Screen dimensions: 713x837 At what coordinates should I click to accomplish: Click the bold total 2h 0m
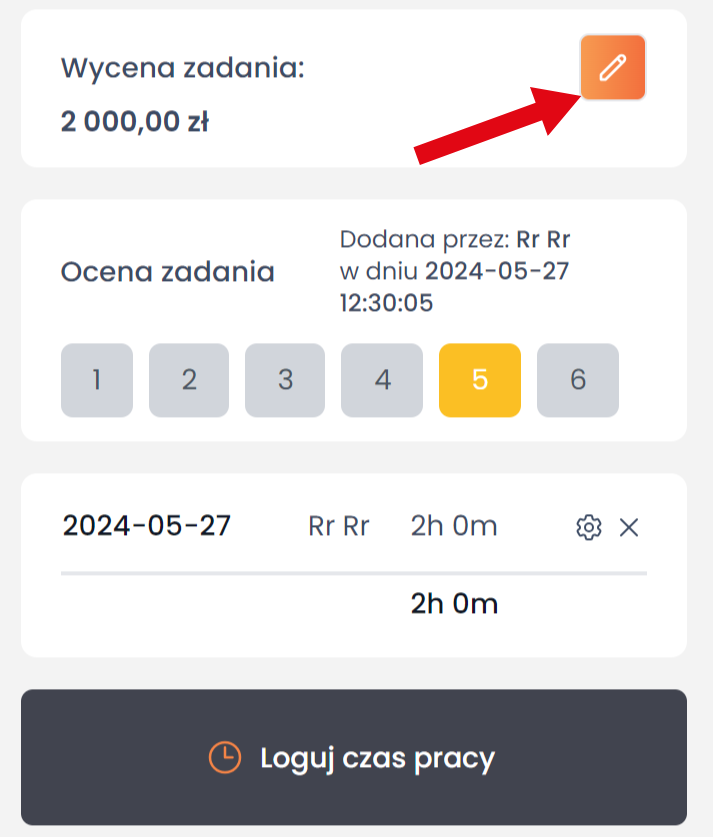[454, 603]
